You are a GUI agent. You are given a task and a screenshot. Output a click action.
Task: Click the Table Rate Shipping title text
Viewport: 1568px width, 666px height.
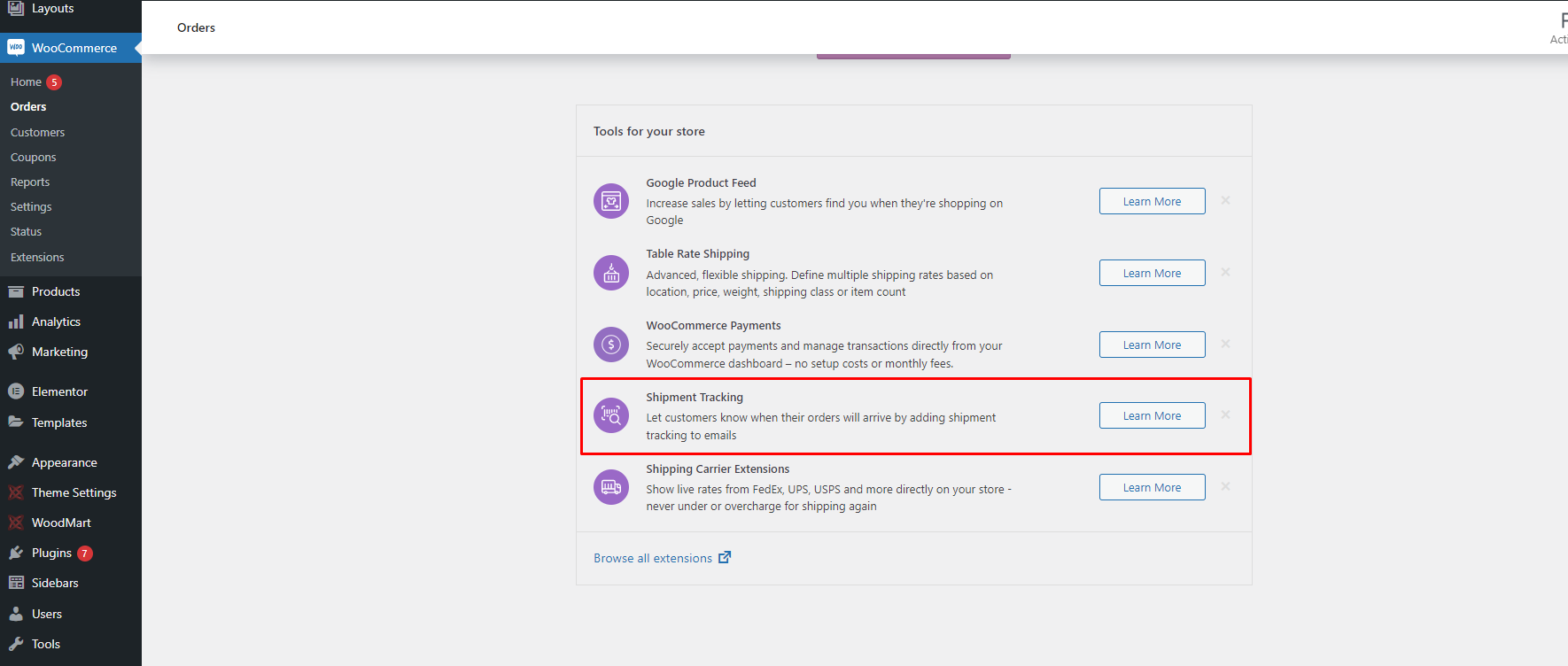(697, 253)
